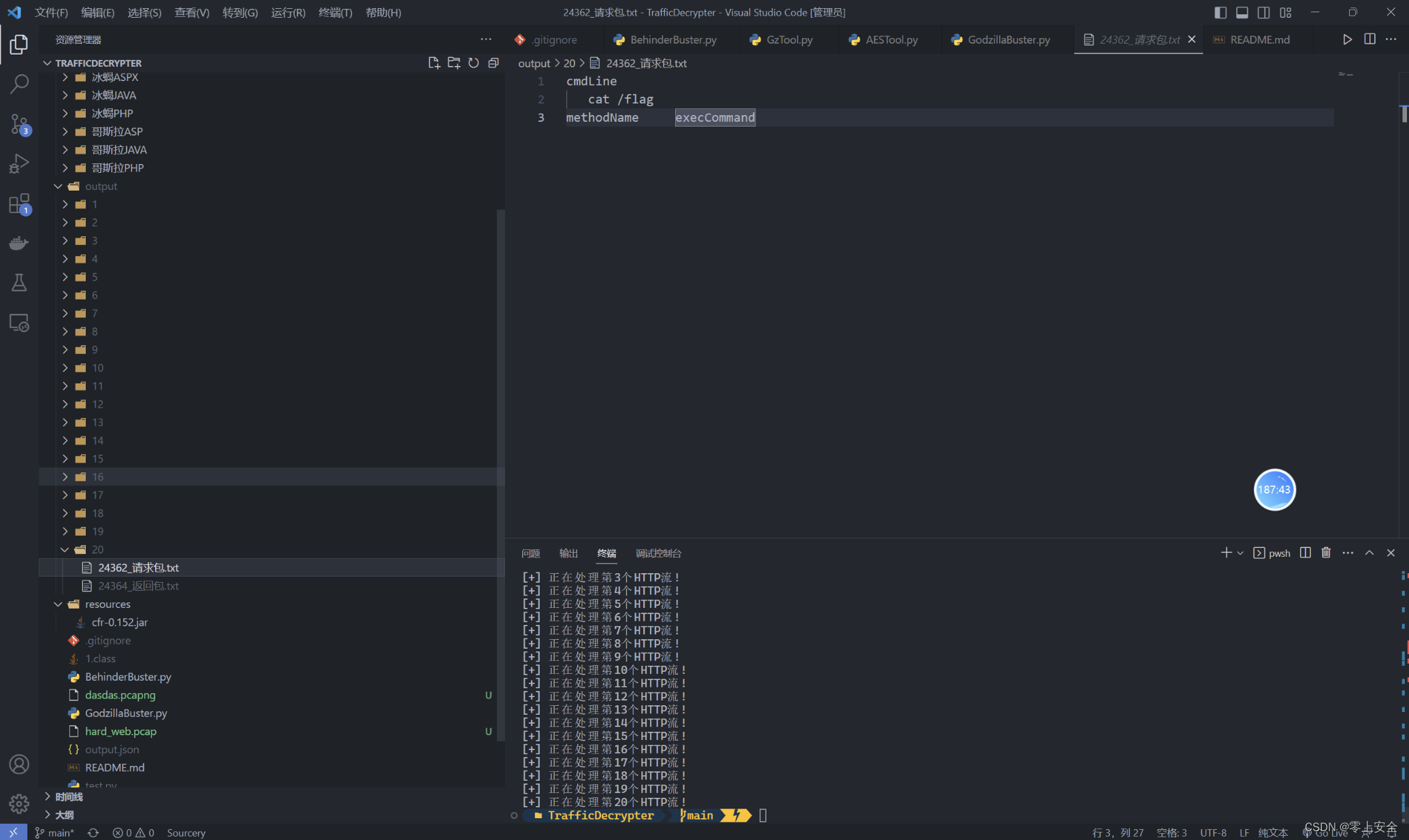Refresh the explorer file tree
This screenshot has height=840, width=1409.
474,63
